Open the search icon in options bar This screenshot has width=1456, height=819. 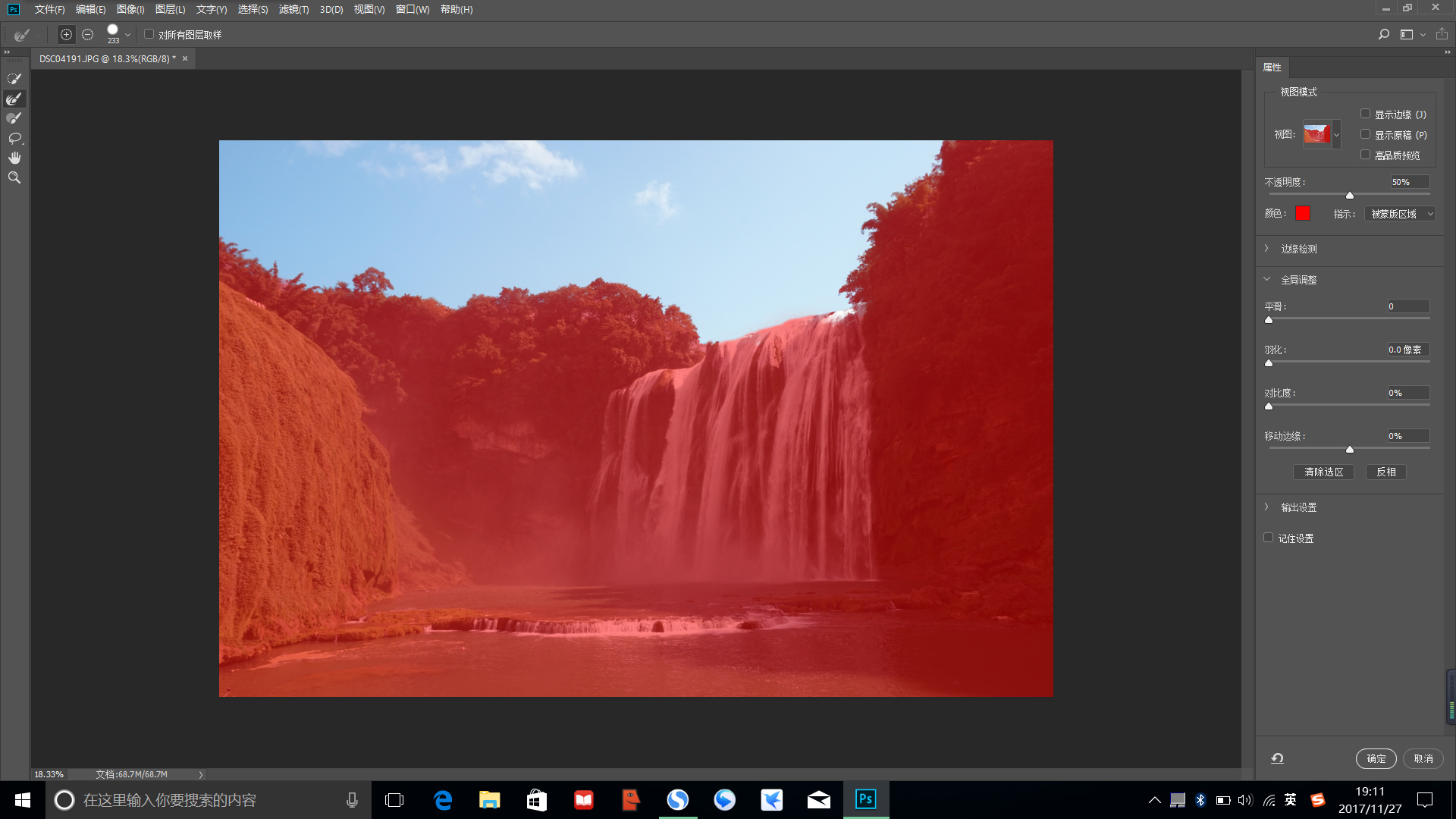click(1383, 35)
